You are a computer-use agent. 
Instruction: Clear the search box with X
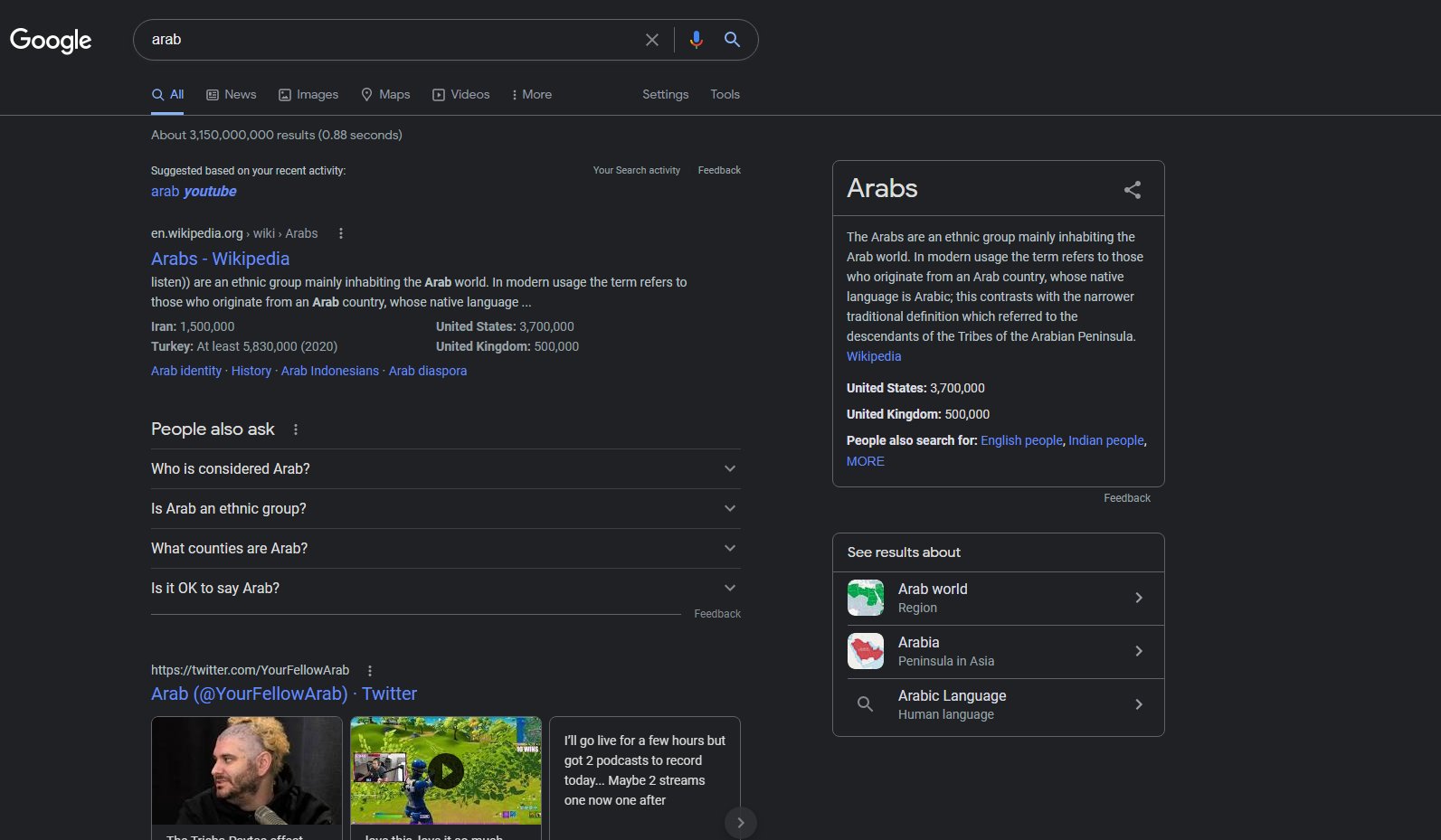click(652, 40)
